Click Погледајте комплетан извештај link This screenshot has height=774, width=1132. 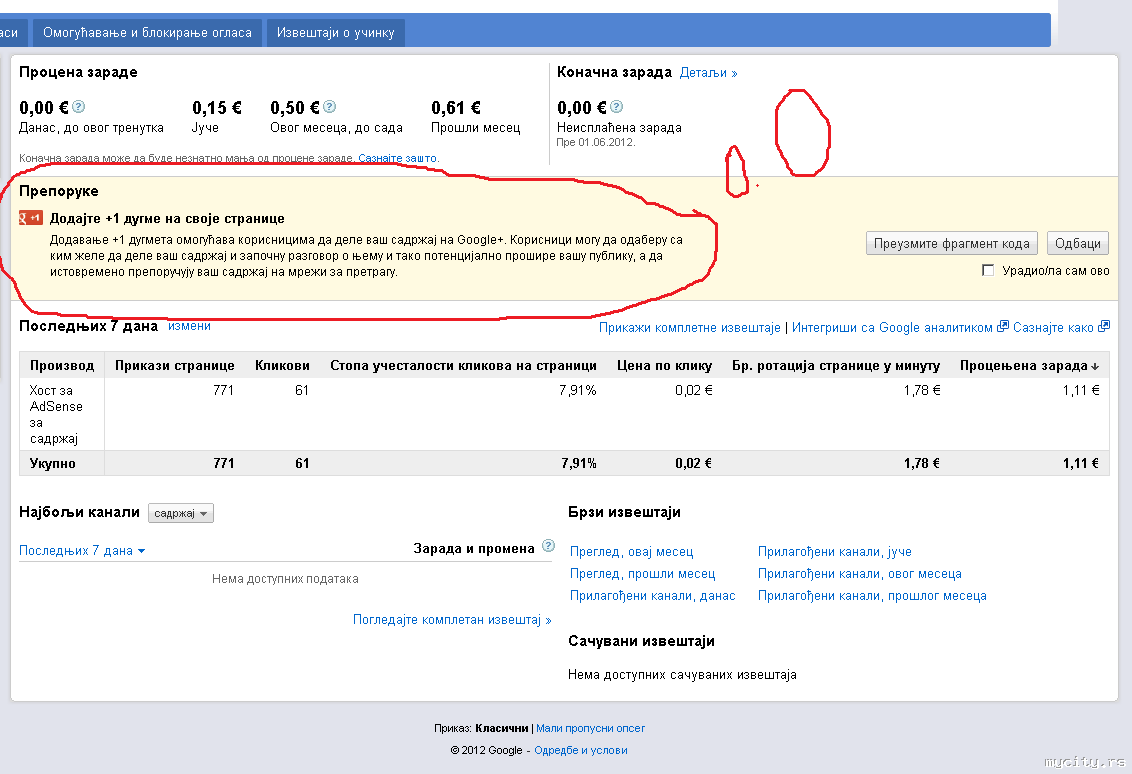(x=452, y=619)
